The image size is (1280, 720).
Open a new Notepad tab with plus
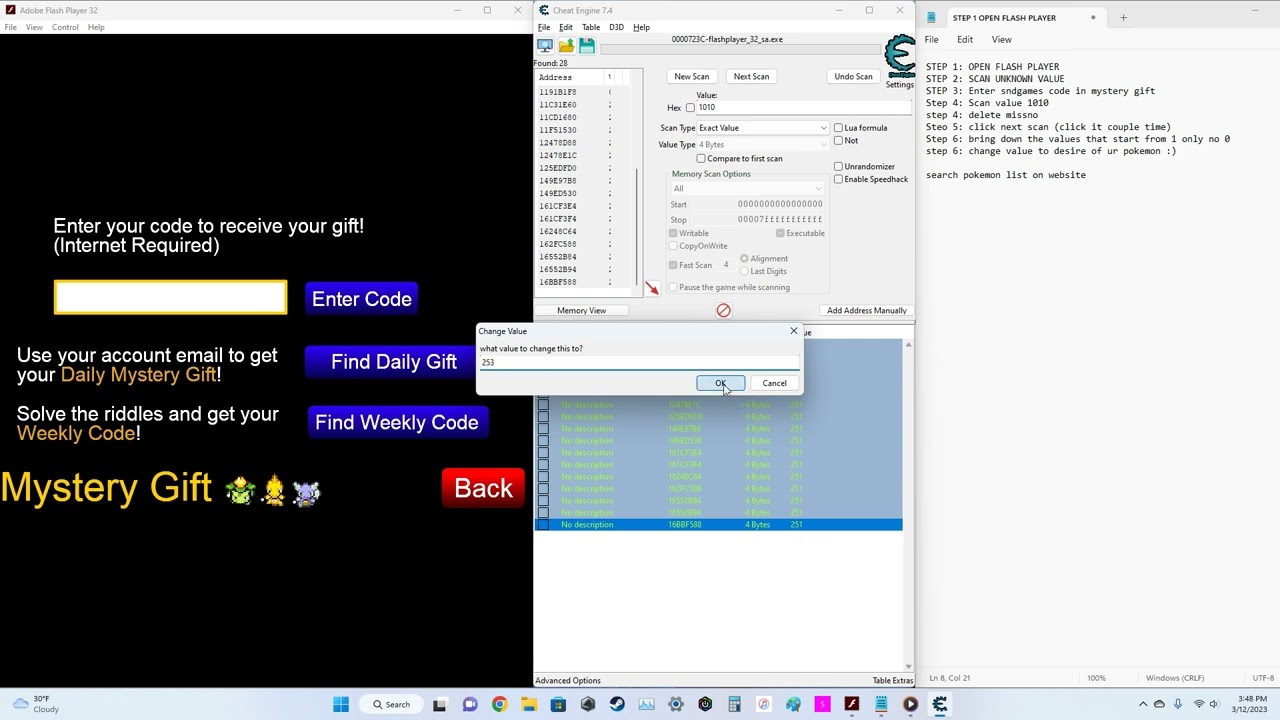point(1123,17)
